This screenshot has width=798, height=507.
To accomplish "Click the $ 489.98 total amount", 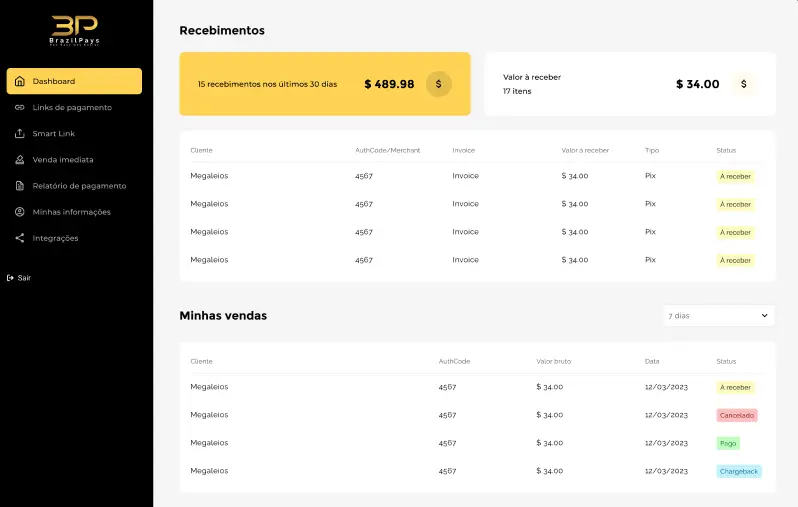I will pyautogui.click(x=389, y=84).
